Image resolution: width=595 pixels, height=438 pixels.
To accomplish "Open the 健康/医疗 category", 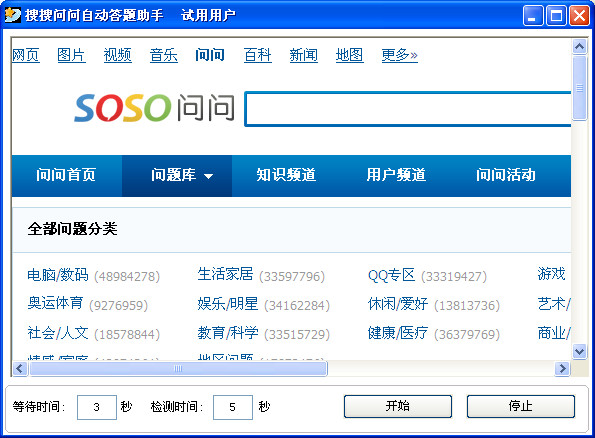I will coord(398,333).
